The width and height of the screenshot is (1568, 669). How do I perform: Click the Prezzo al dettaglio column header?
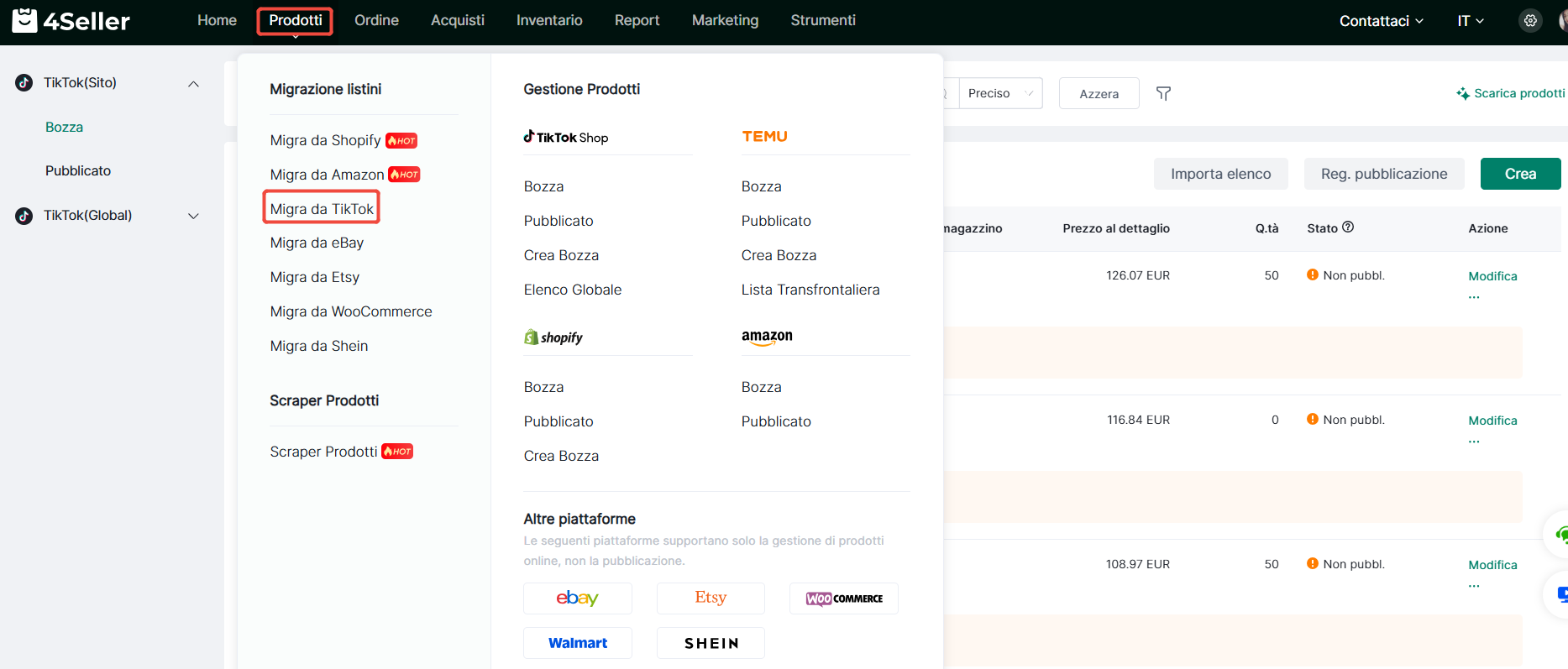click(x=1116, y=228)
